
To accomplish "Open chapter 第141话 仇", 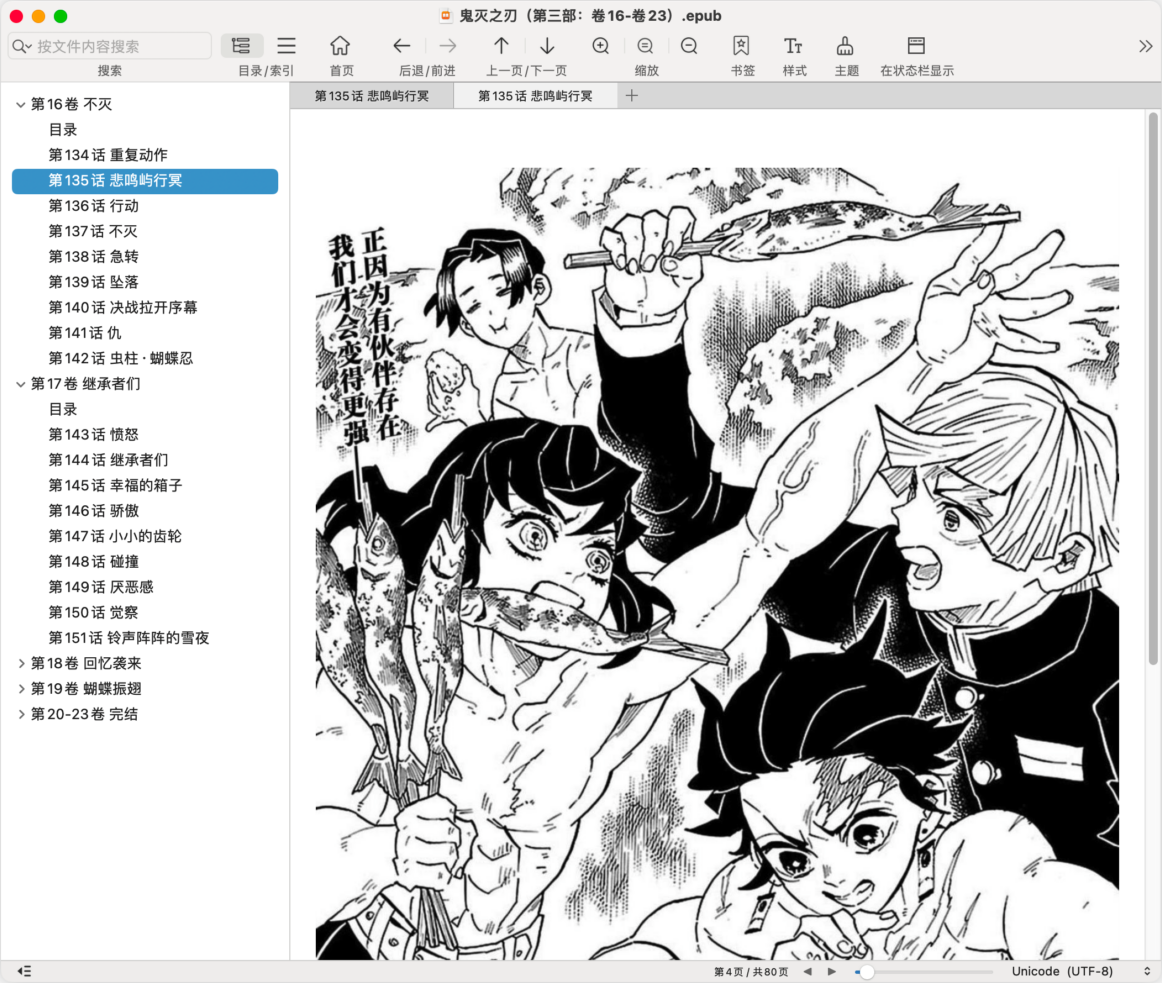I will (85, 333).
